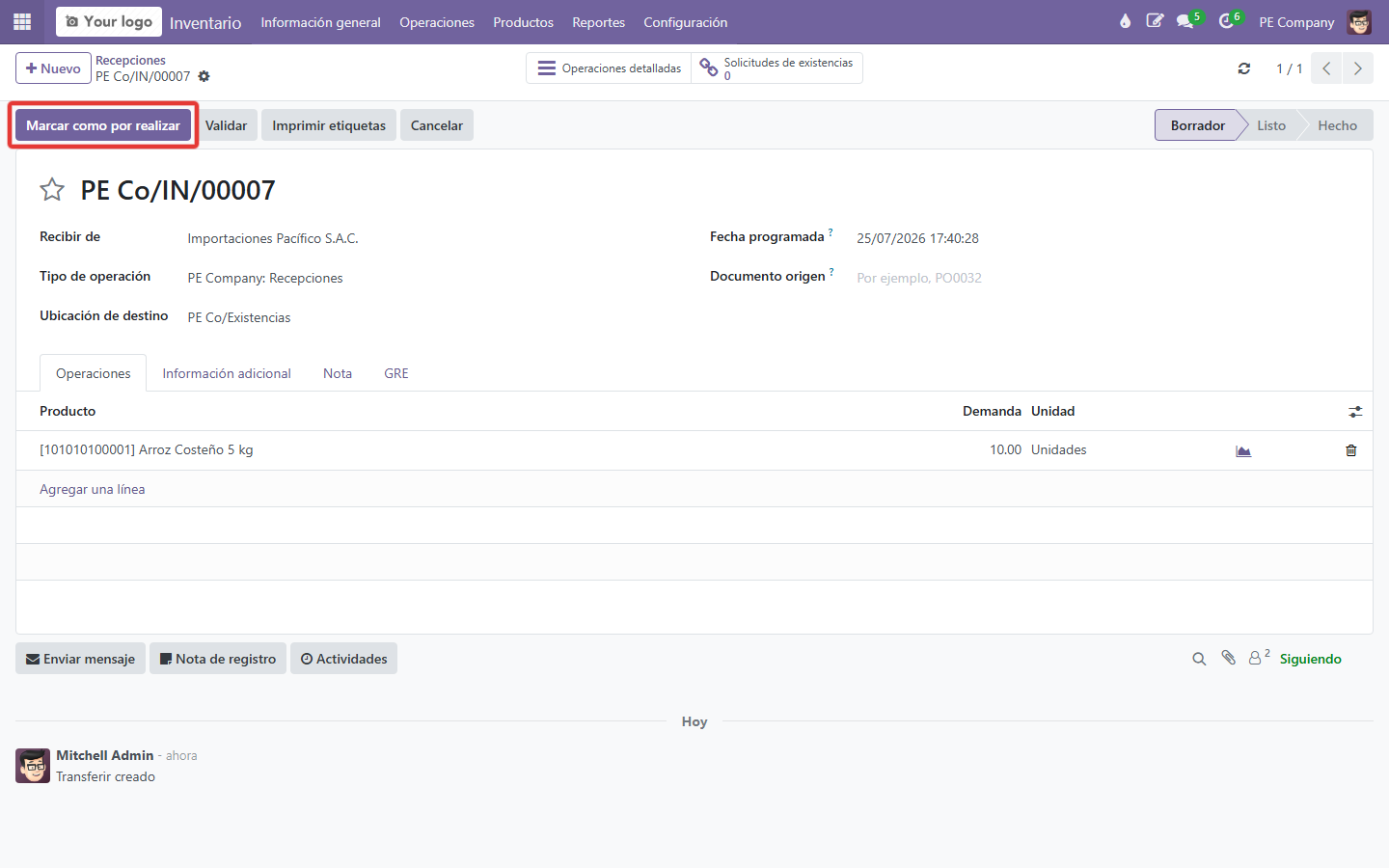Open the Ubicación de destino field
The width and height of the screenshot is (1389, 868).
(434, 317)
